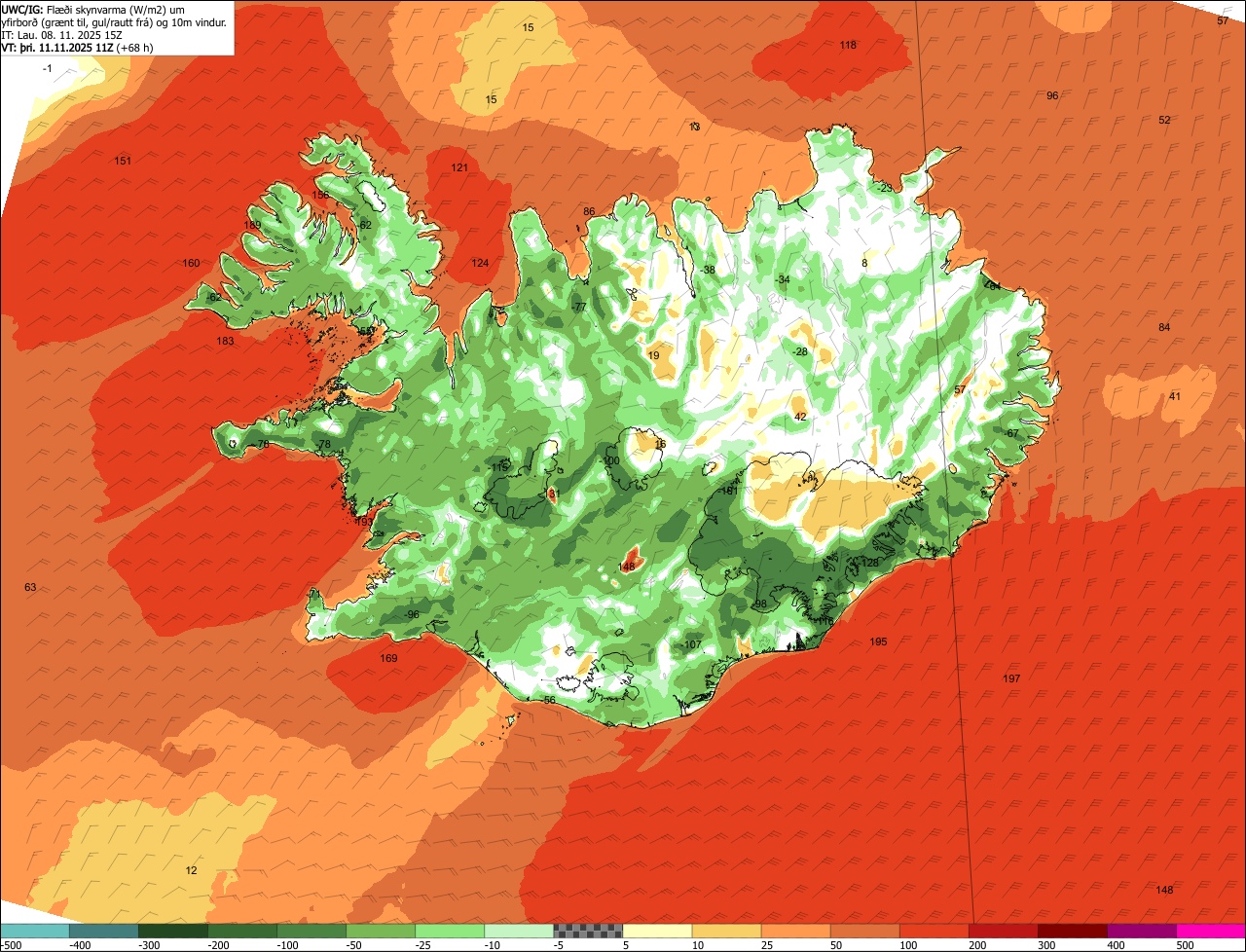Click the '84' value over the eastern sea
The image size is (1246, 952).
tap(1164, 328)
